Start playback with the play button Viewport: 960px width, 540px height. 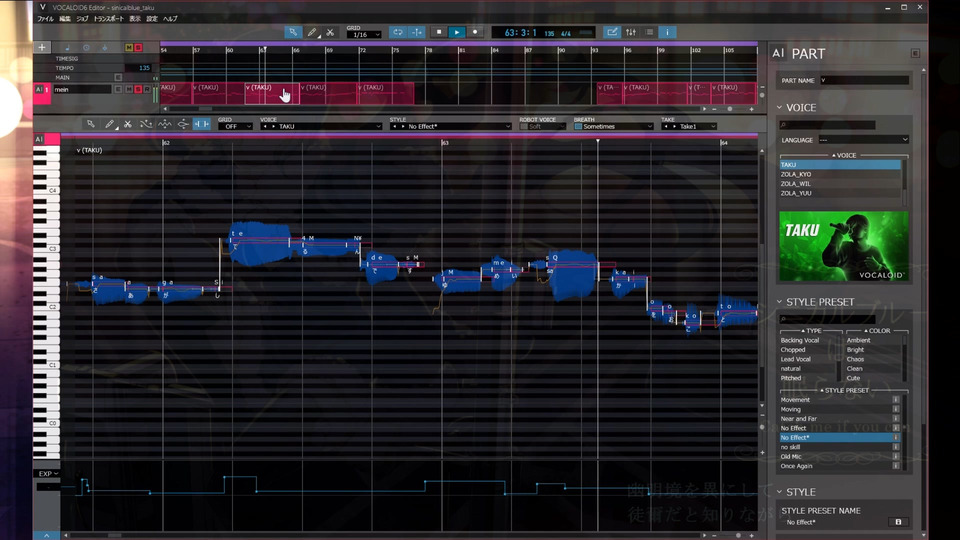[457, 32]
